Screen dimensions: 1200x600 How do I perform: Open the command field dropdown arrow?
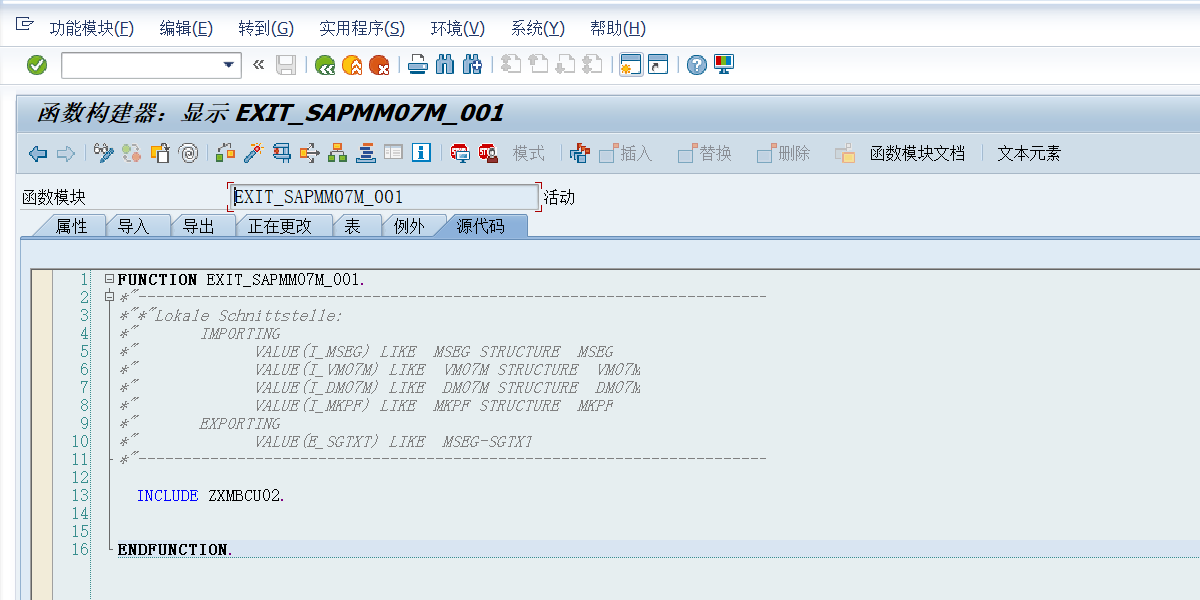pyautogui.click(x=228, y=65)
